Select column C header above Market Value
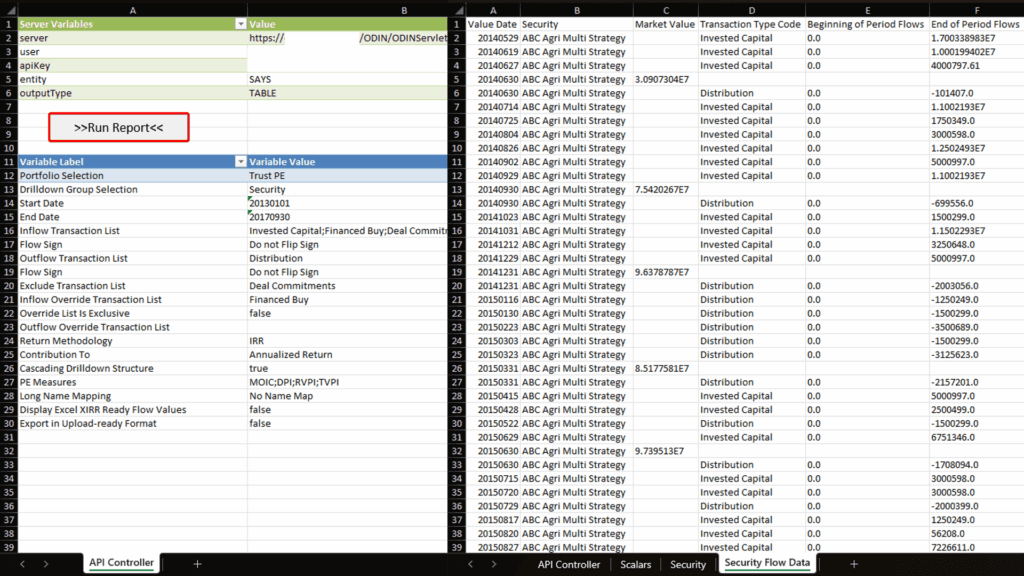 [x=664, y=8]
